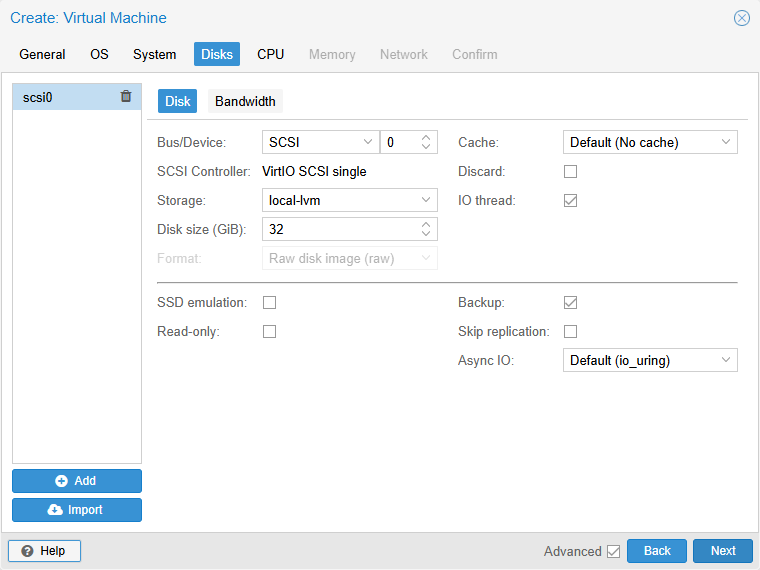This screenshot has width=760, height=570.
Task: Decrease disk size with down spinner arrow
Action: (426, 234)
